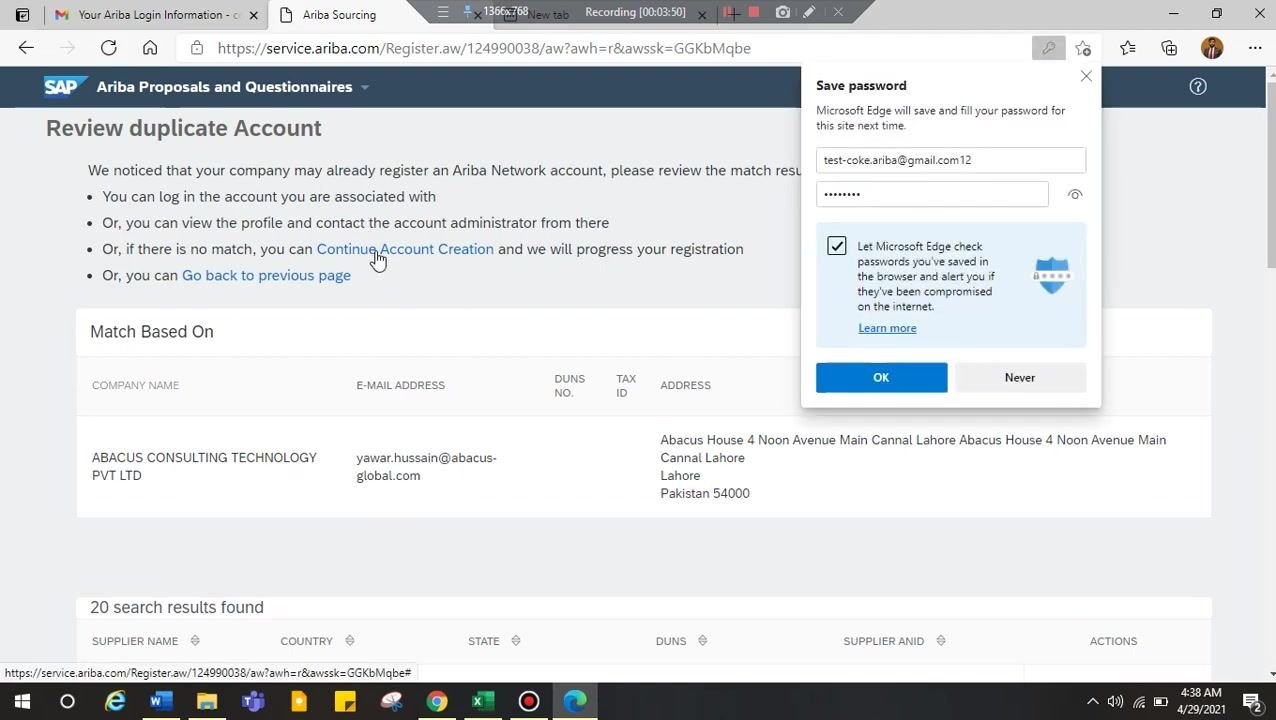Add this page to favorites
The image size is (1276, 720).
1084,48
